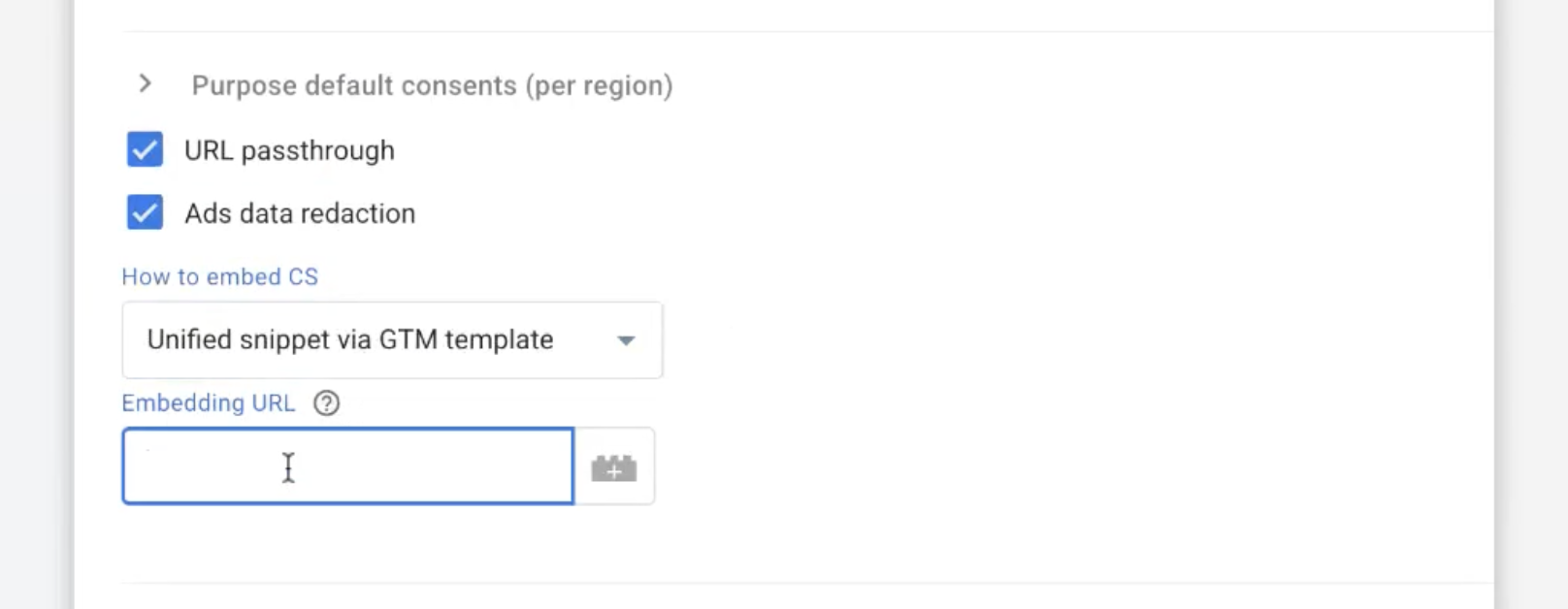Disable the Ads data redaction checkbox
1568x609 pixels.
point(145,212)
